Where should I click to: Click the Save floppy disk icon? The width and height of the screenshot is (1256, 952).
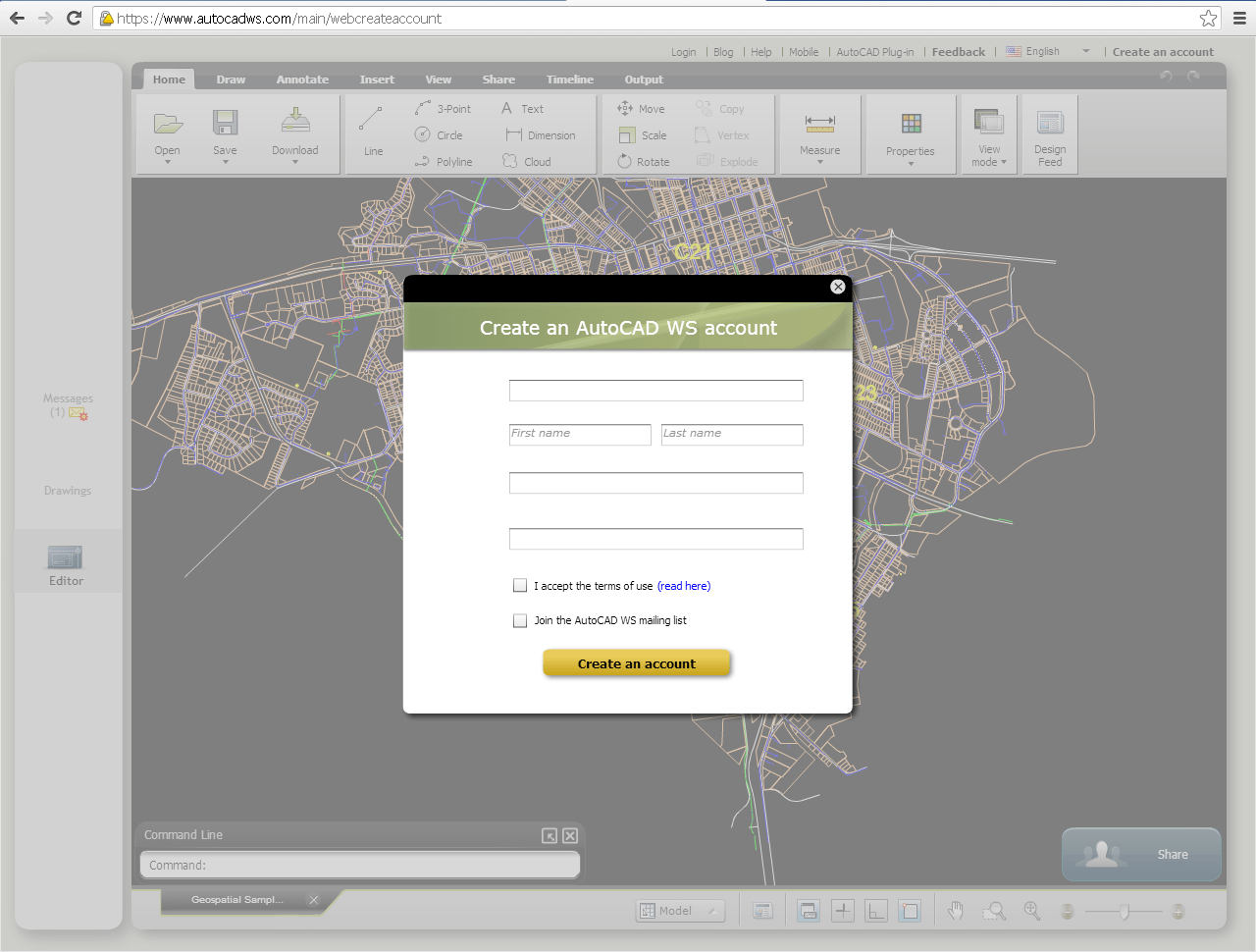pyautogui.click(x=226, y=122)
